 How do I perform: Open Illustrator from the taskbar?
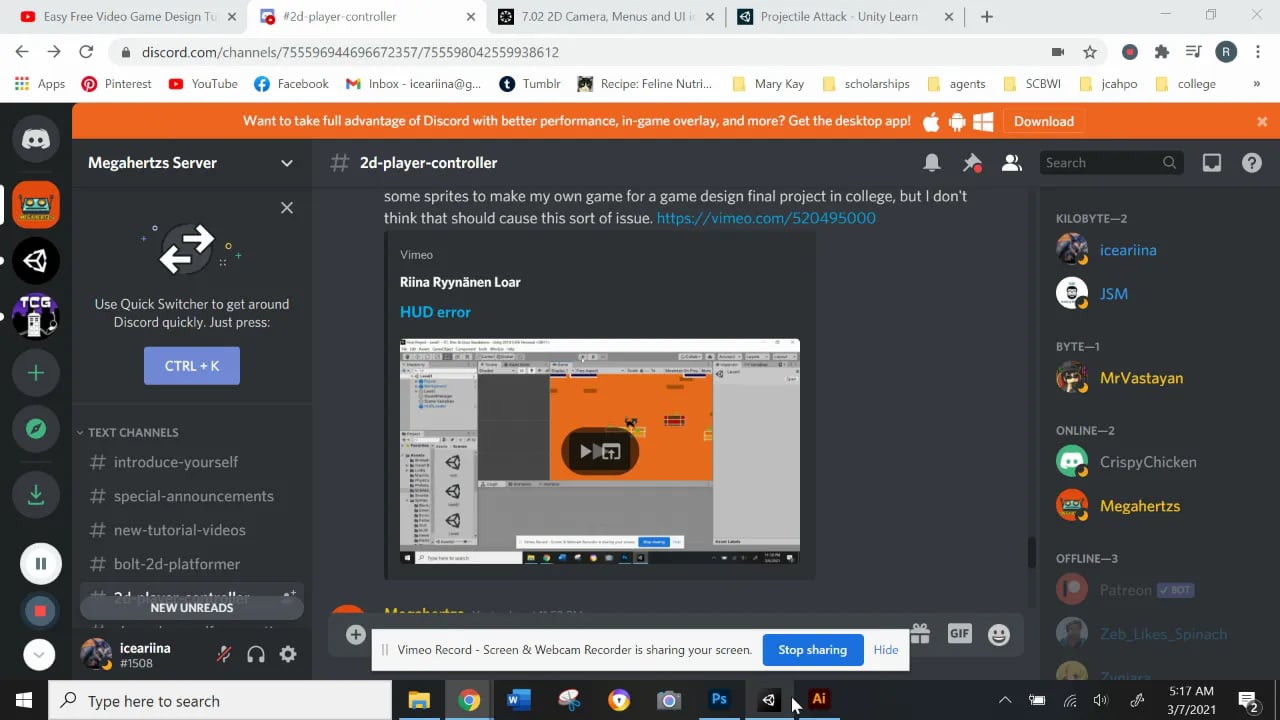[819, 700]
